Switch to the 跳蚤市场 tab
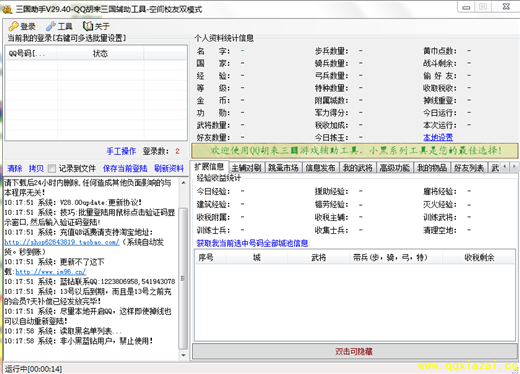 coord(283,168)
